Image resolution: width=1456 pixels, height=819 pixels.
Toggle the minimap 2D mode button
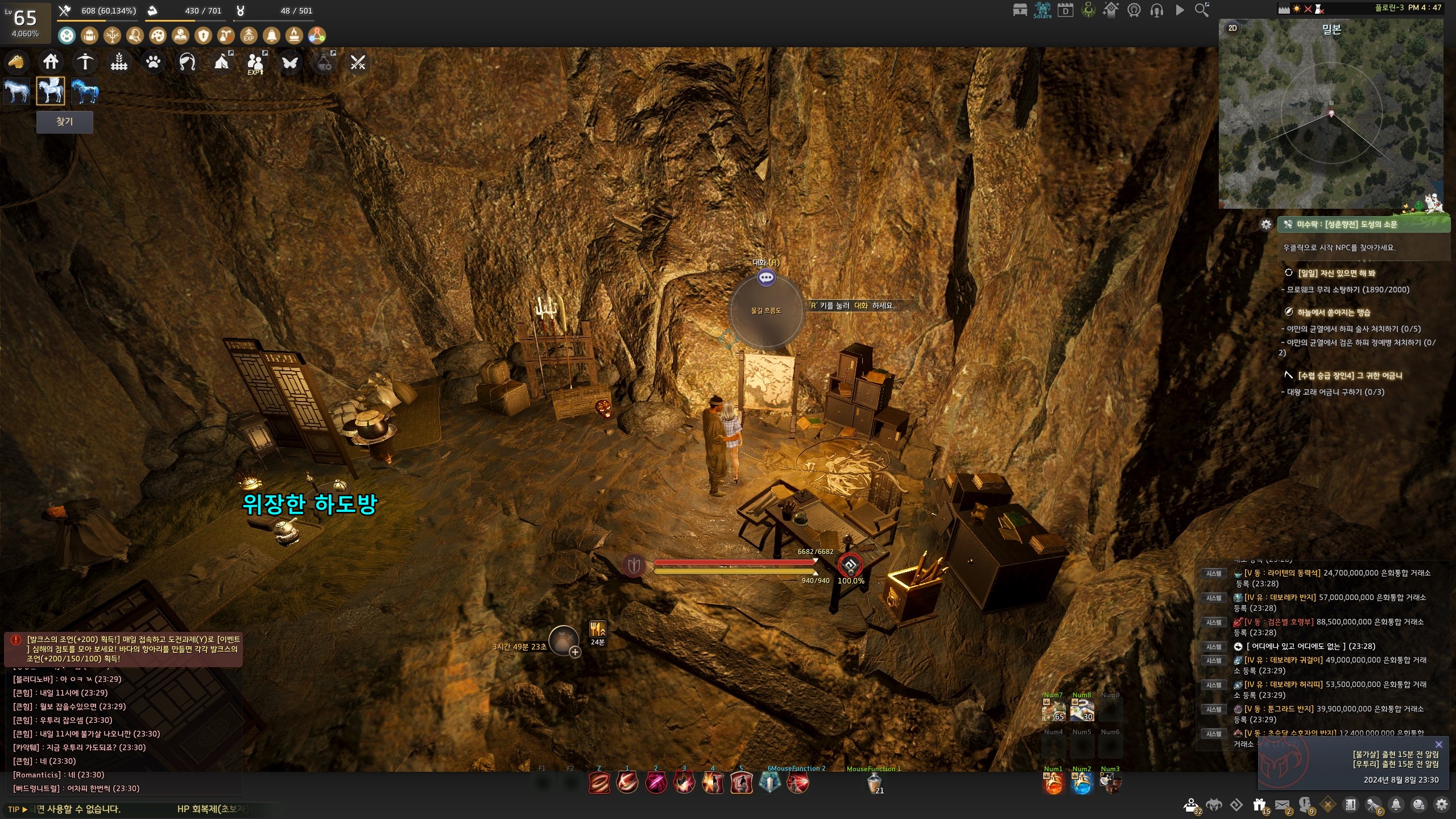click(1232, 28)
